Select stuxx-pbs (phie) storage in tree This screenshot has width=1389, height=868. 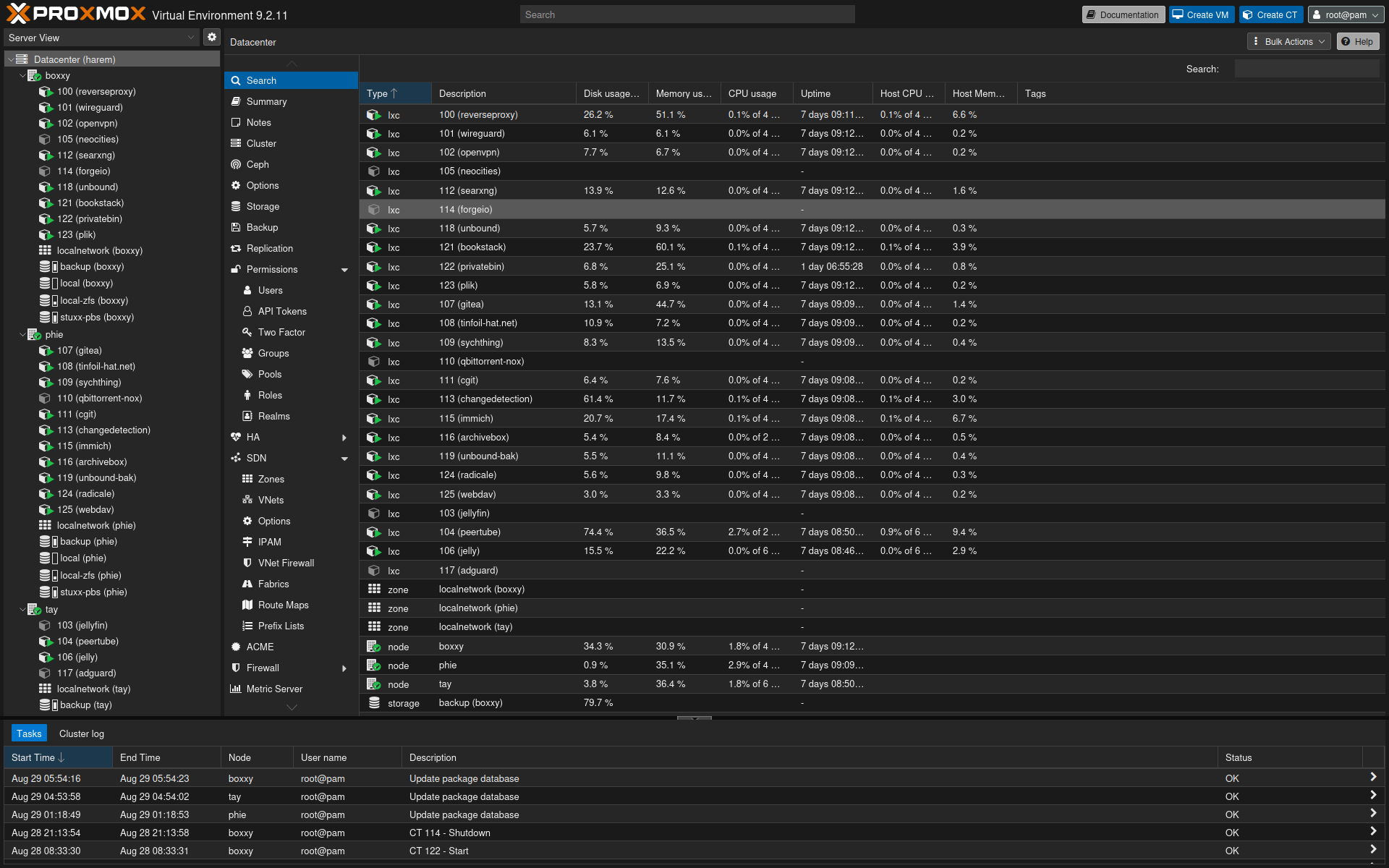pyautogui.click(x=93, y=592)
